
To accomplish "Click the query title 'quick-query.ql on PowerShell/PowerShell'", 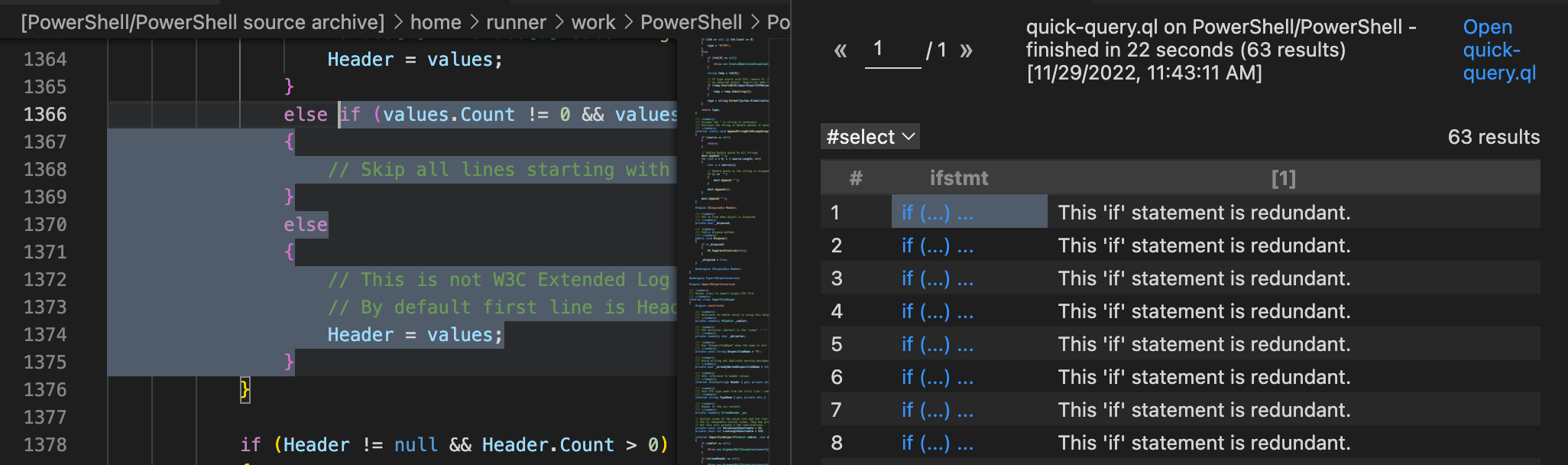I will 1214,27.
